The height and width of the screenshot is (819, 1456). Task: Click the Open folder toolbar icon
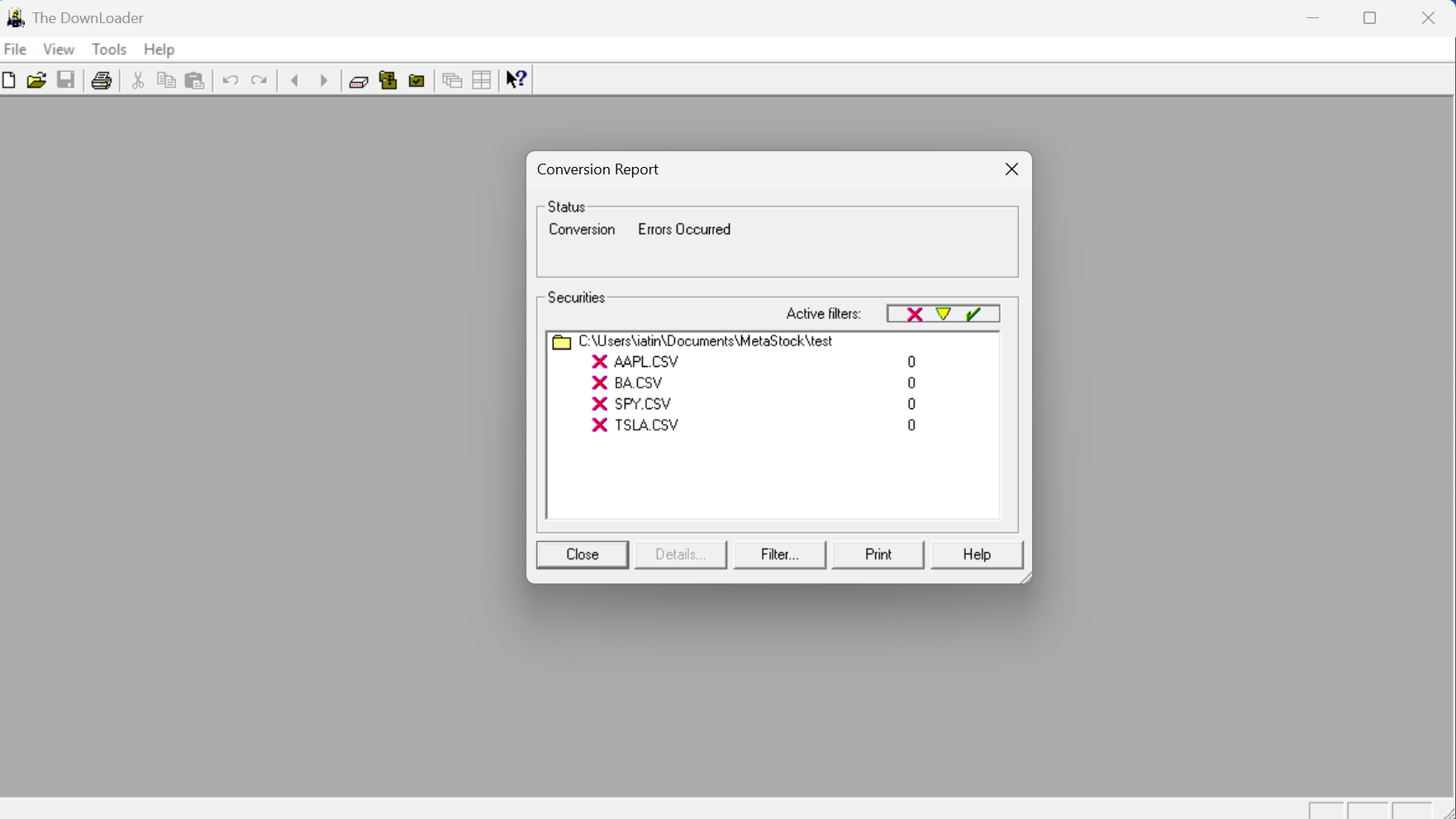pos(36,80)
